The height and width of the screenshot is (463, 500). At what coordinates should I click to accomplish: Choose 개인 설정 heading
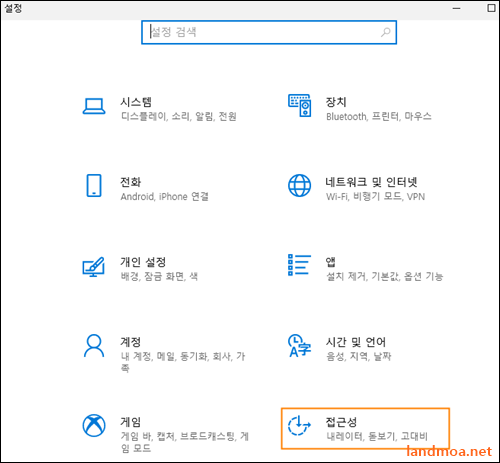[143, 262]
